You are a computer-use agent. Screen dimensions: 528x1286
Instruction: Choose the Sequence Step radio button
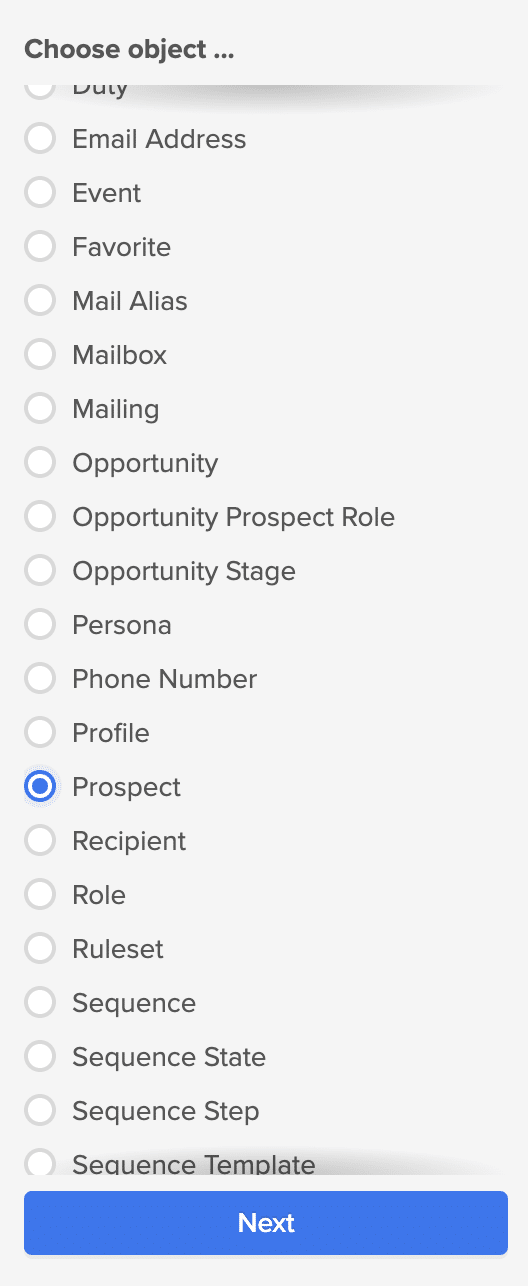tap(40, 1111)
